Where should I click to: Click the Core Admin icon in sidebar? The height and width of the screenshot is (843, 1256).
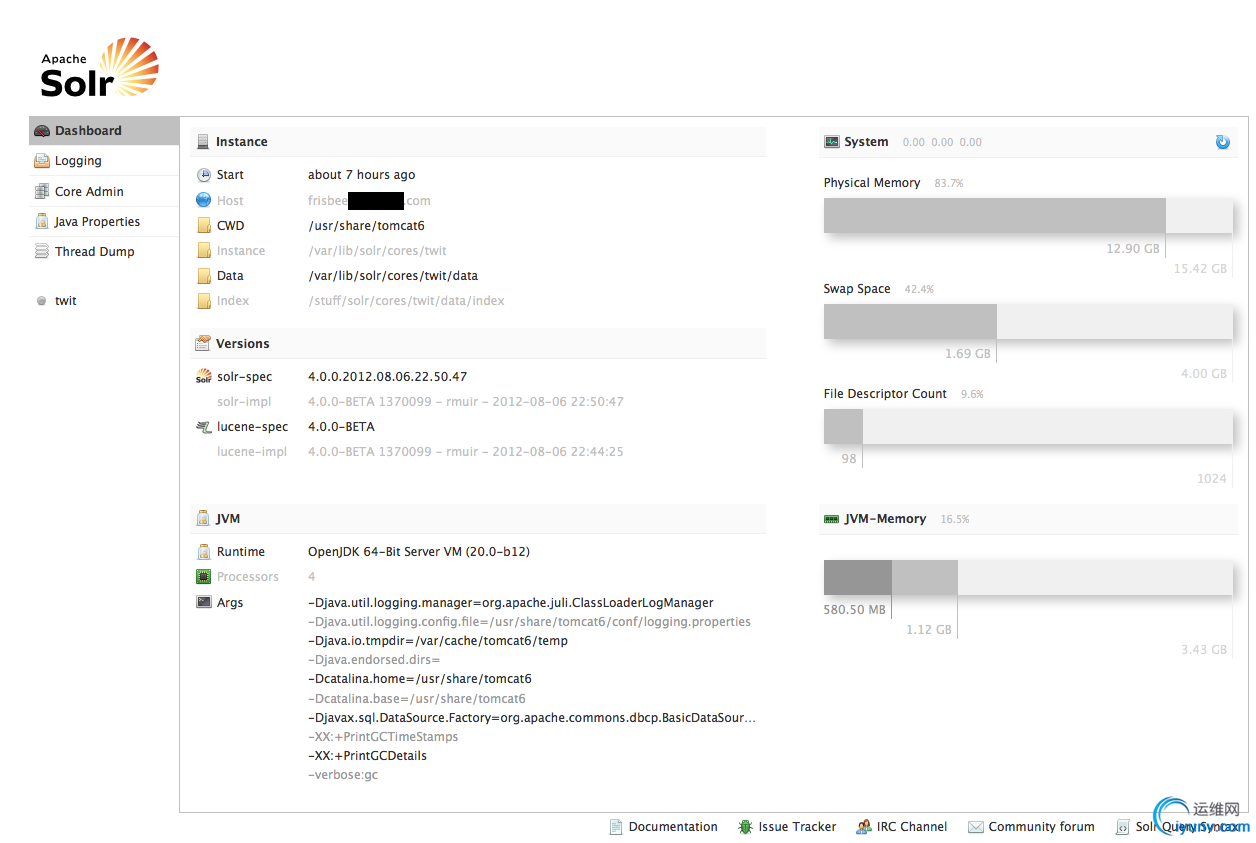tap(42, 191)
